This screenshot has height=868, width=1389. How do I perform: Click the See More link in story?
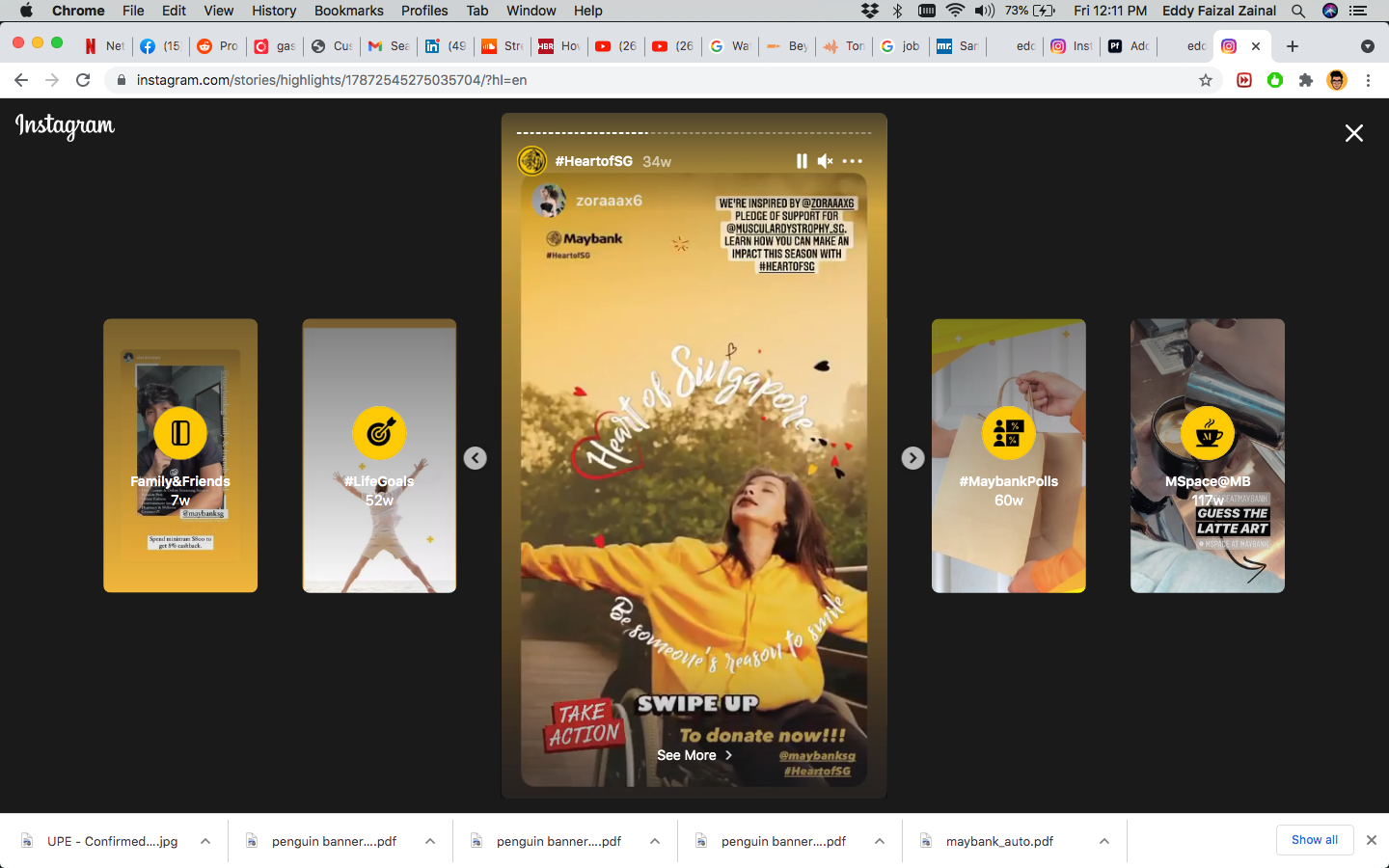pyautogui.click(x=694, y=755)
